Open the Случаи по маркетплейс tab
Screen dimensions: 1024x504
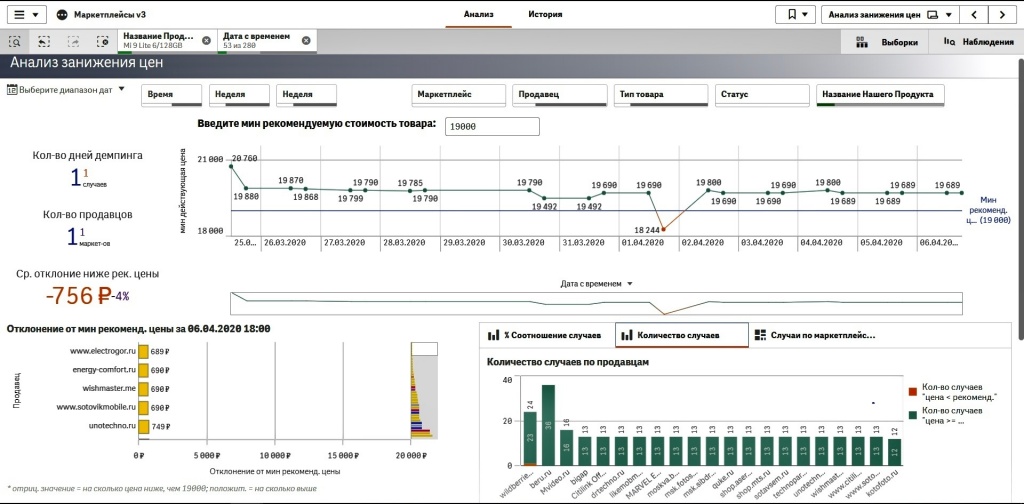(814, 335)
